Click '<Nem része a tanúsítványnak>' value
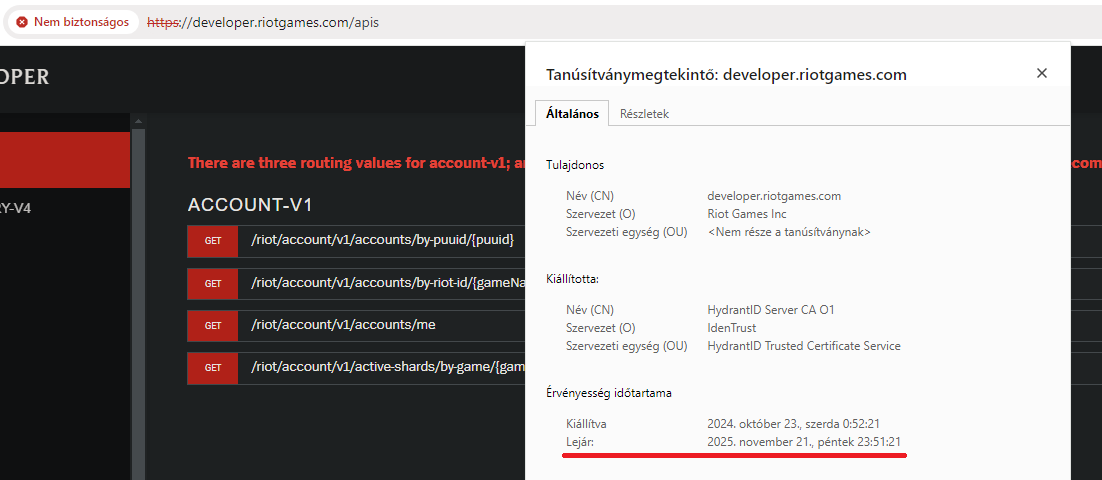 coord(789,231)
